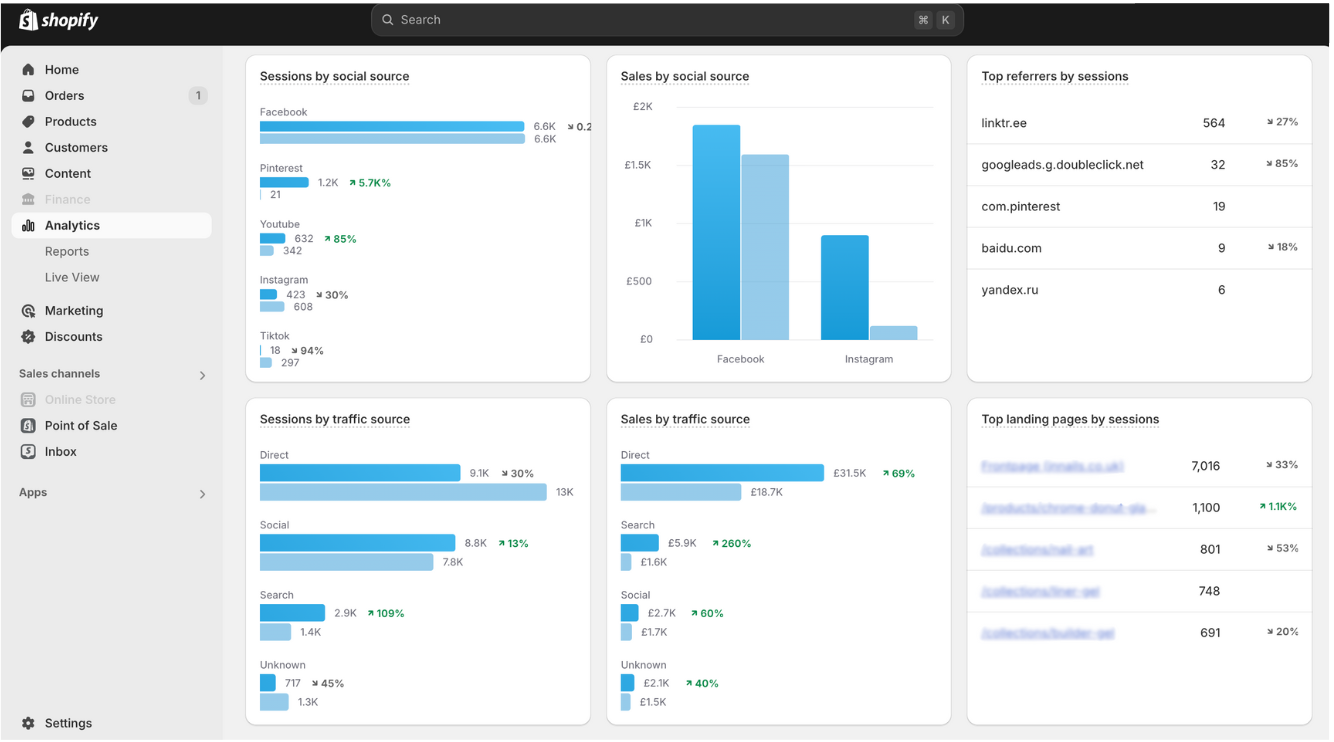The width and height of the screenshot is (1334, 742).
Task: Click the Point of Sale bag icon
Action: (x=28, y=426)
